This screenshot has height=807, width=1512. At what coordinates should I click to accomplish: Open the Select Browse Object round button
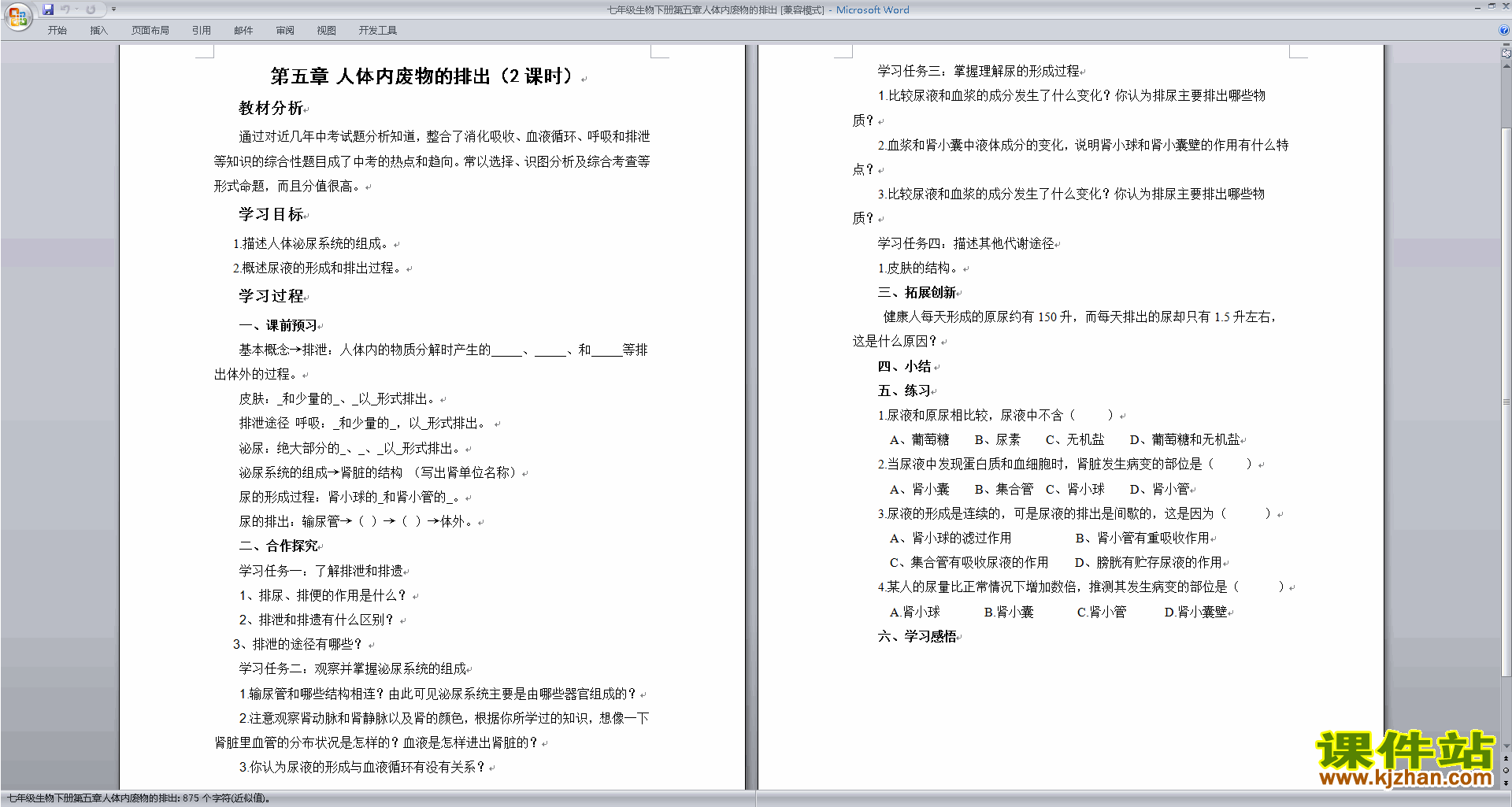pyautogui.click(x=1506, y=771)
